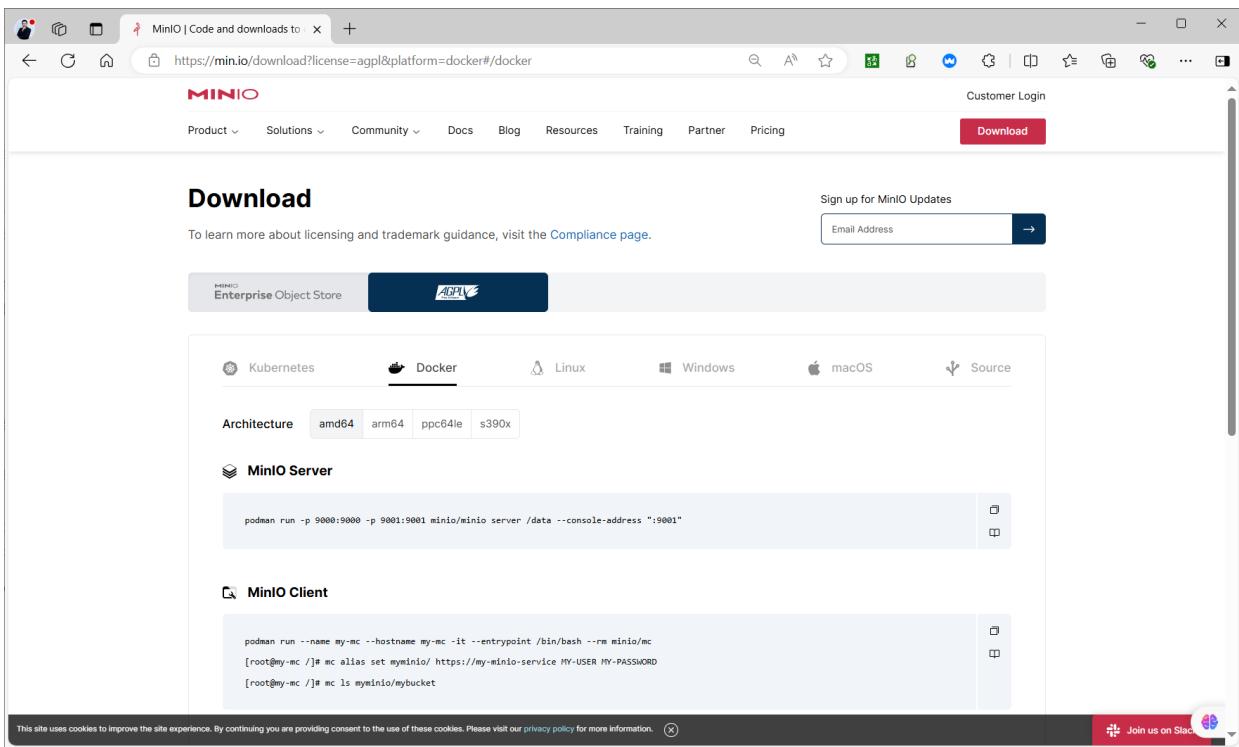The height and width of the screenshot is (747, 1239).
Task: Open Customer Login link
Action: [x=1006, y=96]
